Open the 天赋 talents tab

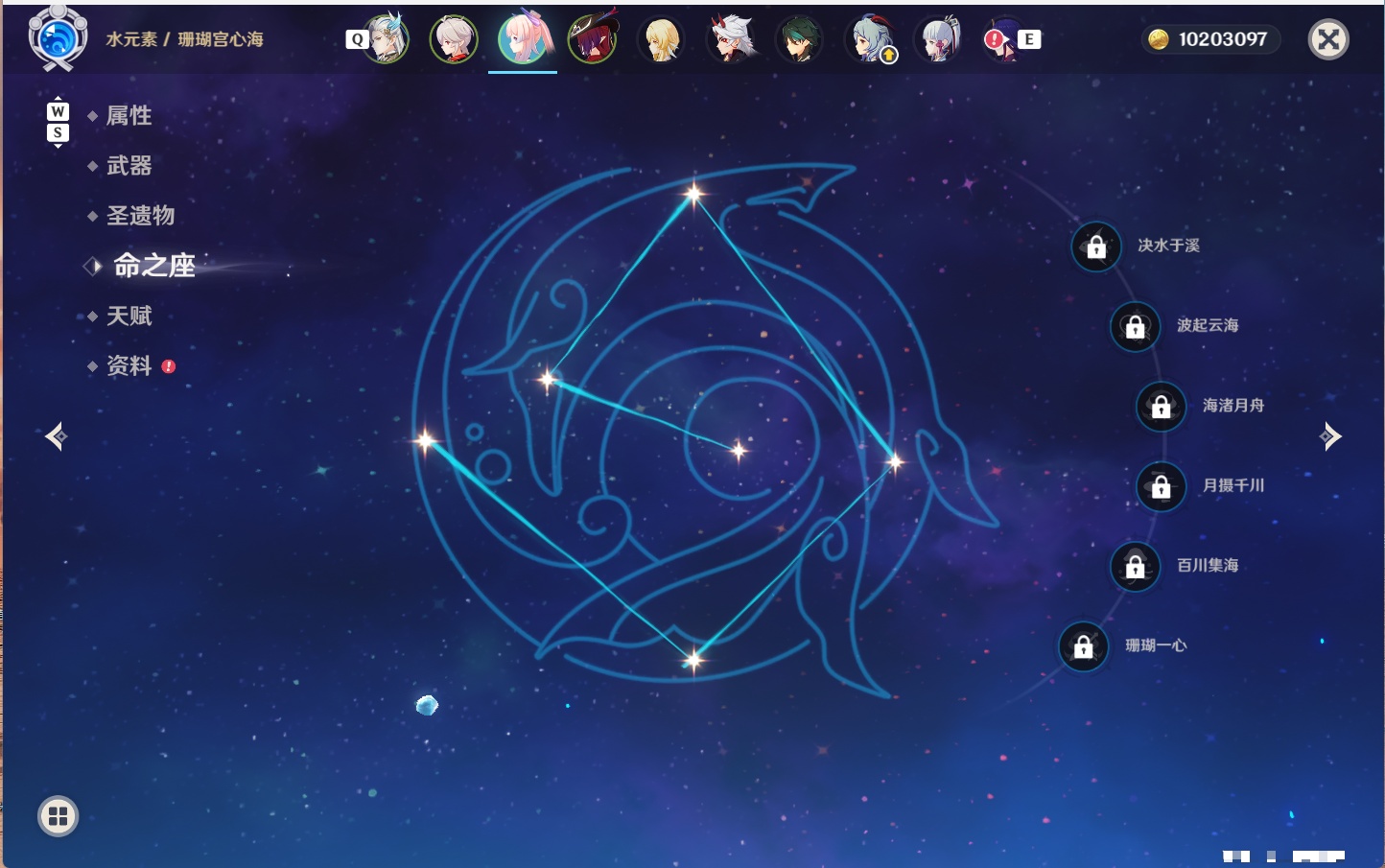coord(129,316)
